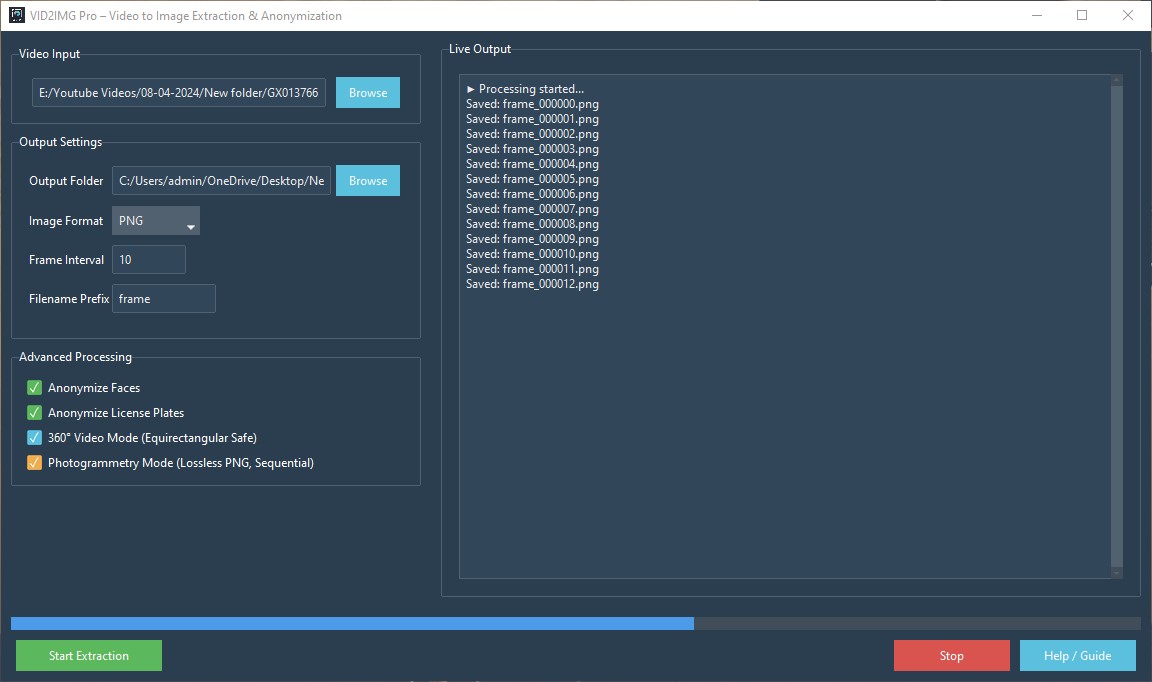Browse for the output folder
The image size is (1152, 682).
click(x=367, y=180)
